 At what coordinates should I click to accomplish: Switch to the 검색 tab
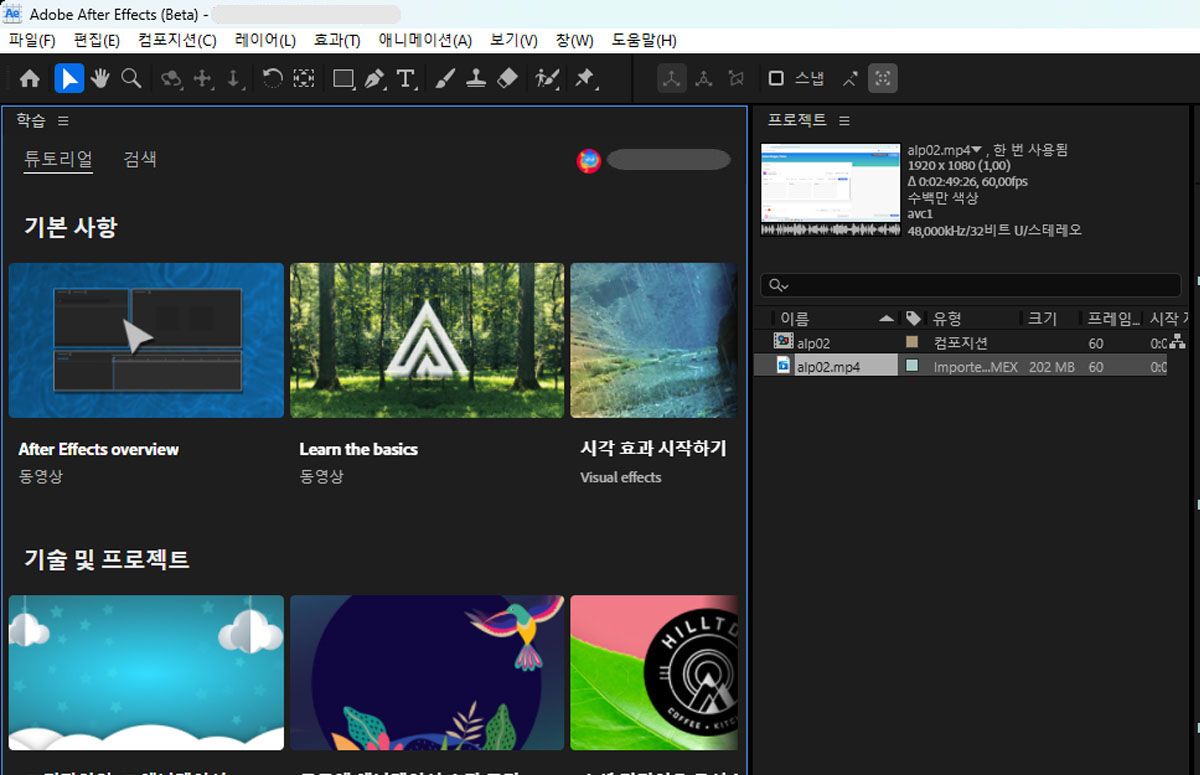coord(140,159)
